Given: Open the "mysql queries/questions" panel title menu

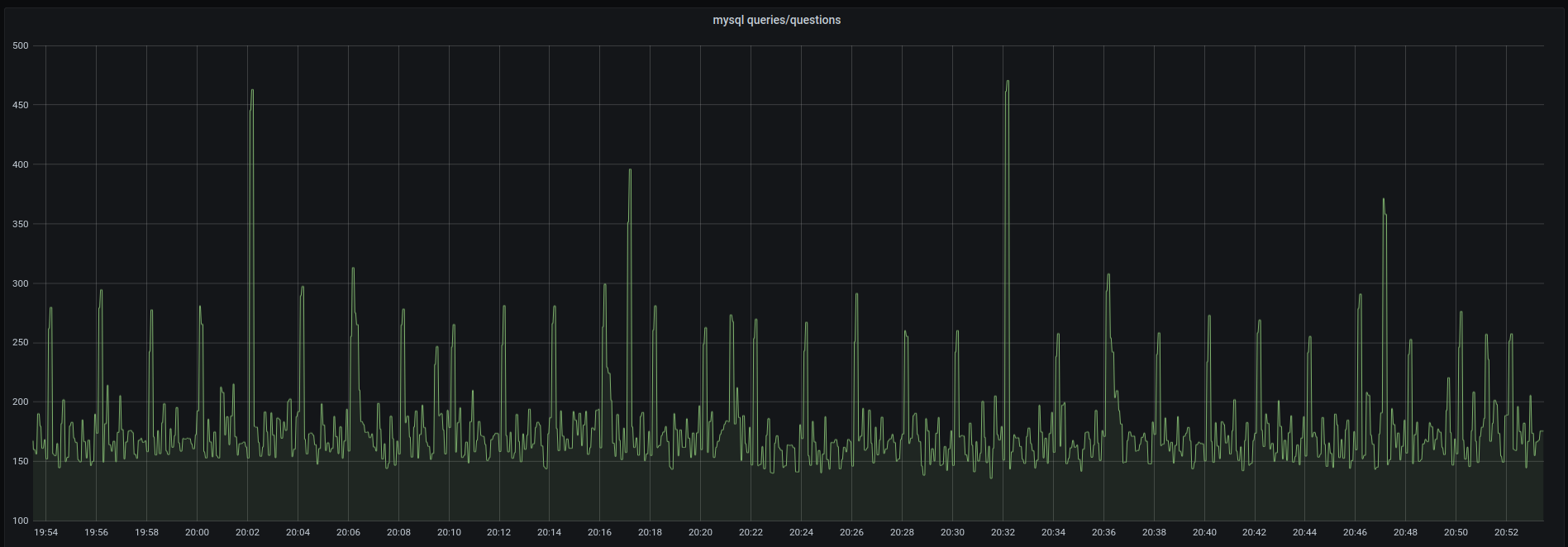Looking at the screenshot, I should click(776, 20).
